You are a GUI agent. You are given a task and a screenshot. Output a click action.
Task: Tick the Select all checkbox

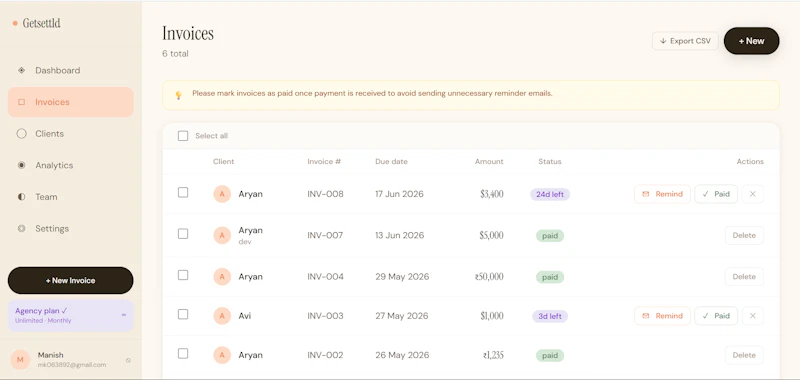[183, 136]
